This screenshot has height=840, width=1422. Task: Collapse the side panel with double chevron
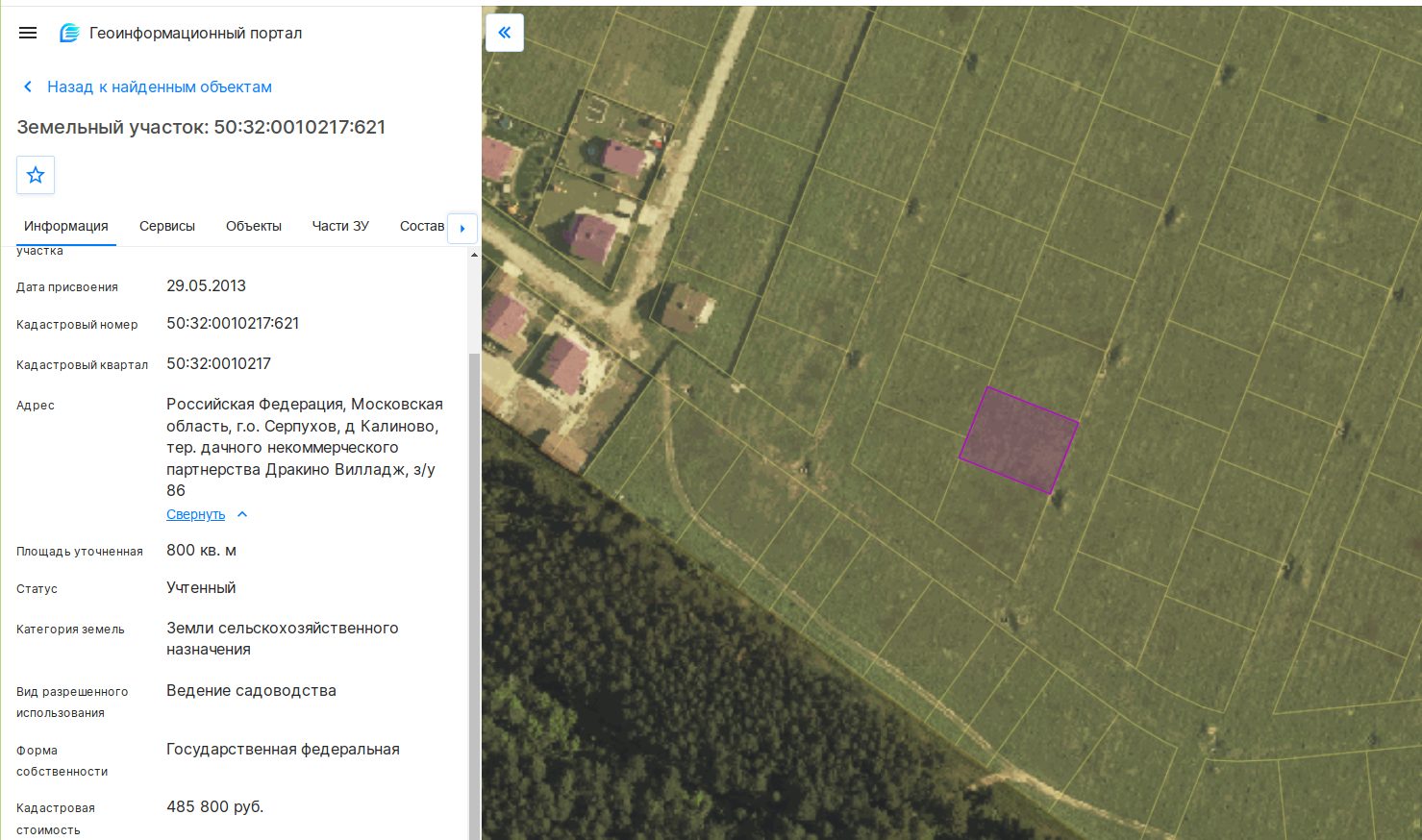[x=505, y=33]
